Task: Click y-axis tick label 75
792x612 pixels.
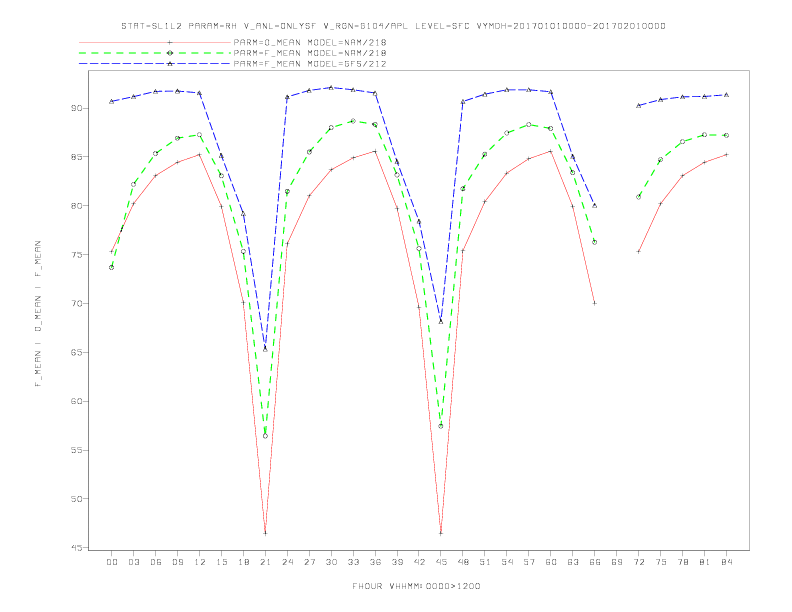Action: (x=76, y=254)
